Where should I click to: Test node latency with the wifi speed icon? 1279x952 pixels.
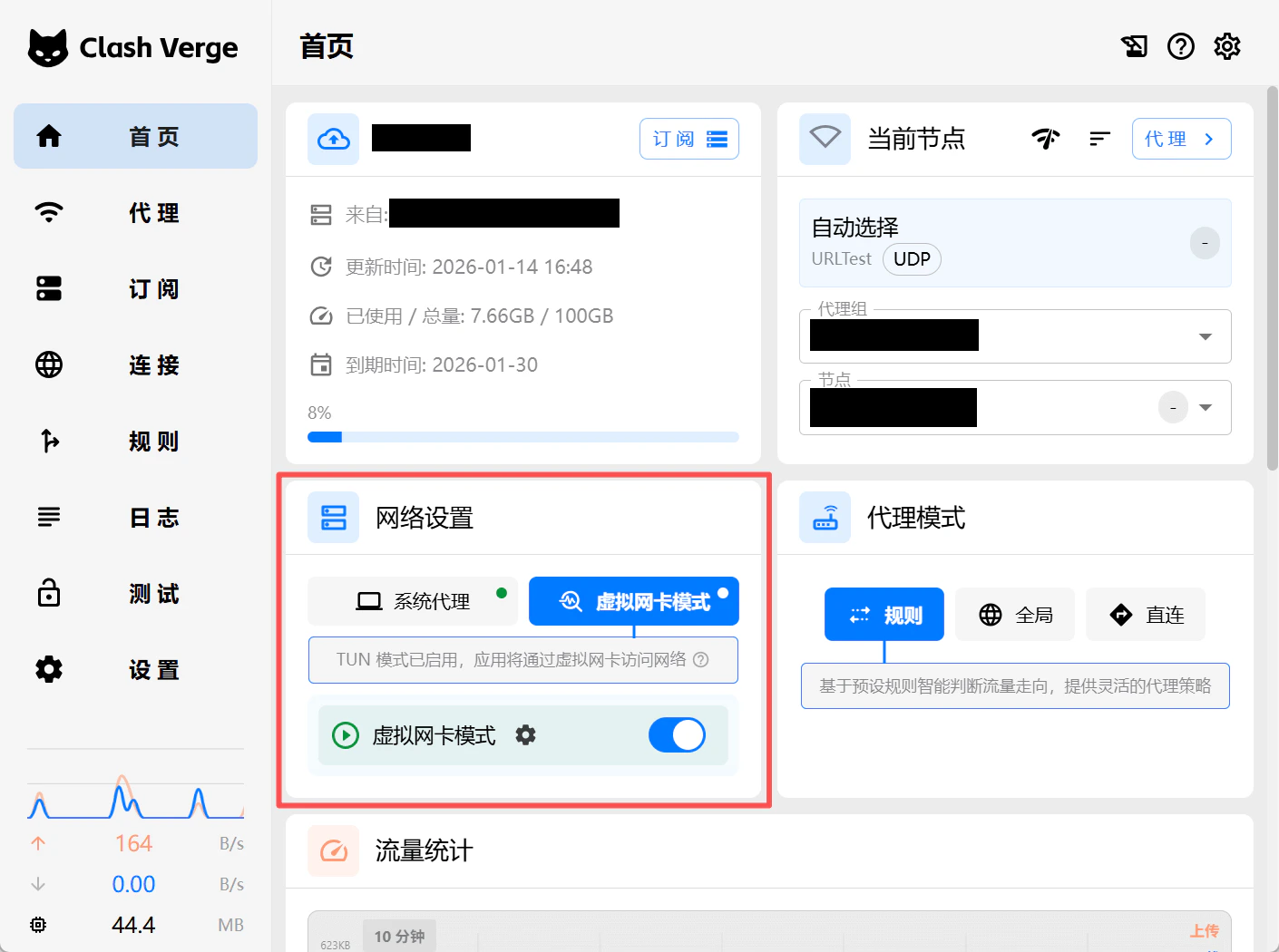coord(1045,138)
